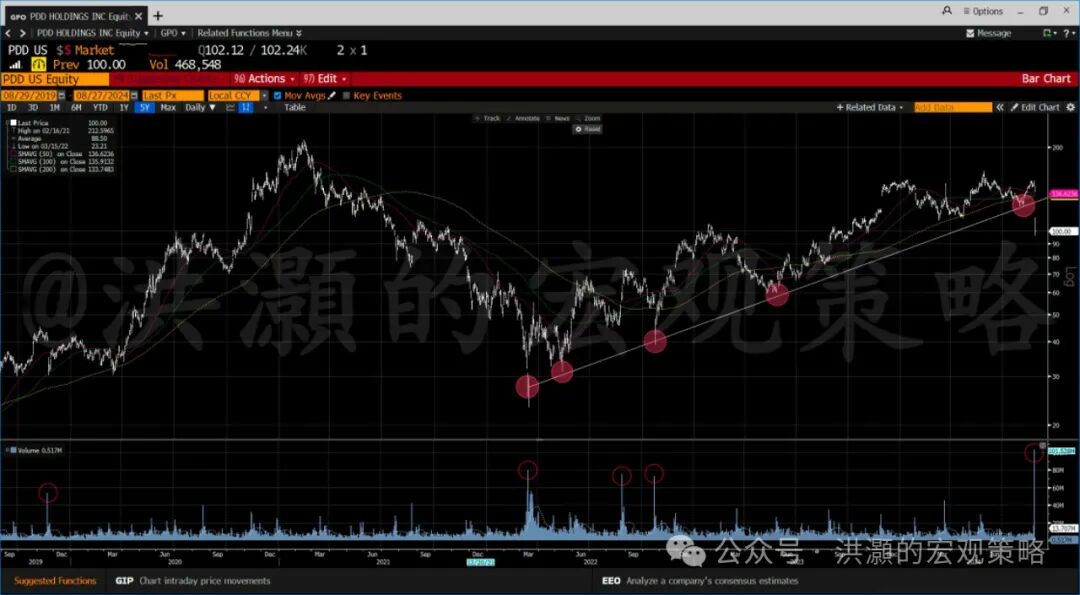Enable the Key Events checkbox
1080x595 pixels.
point(346,96)
